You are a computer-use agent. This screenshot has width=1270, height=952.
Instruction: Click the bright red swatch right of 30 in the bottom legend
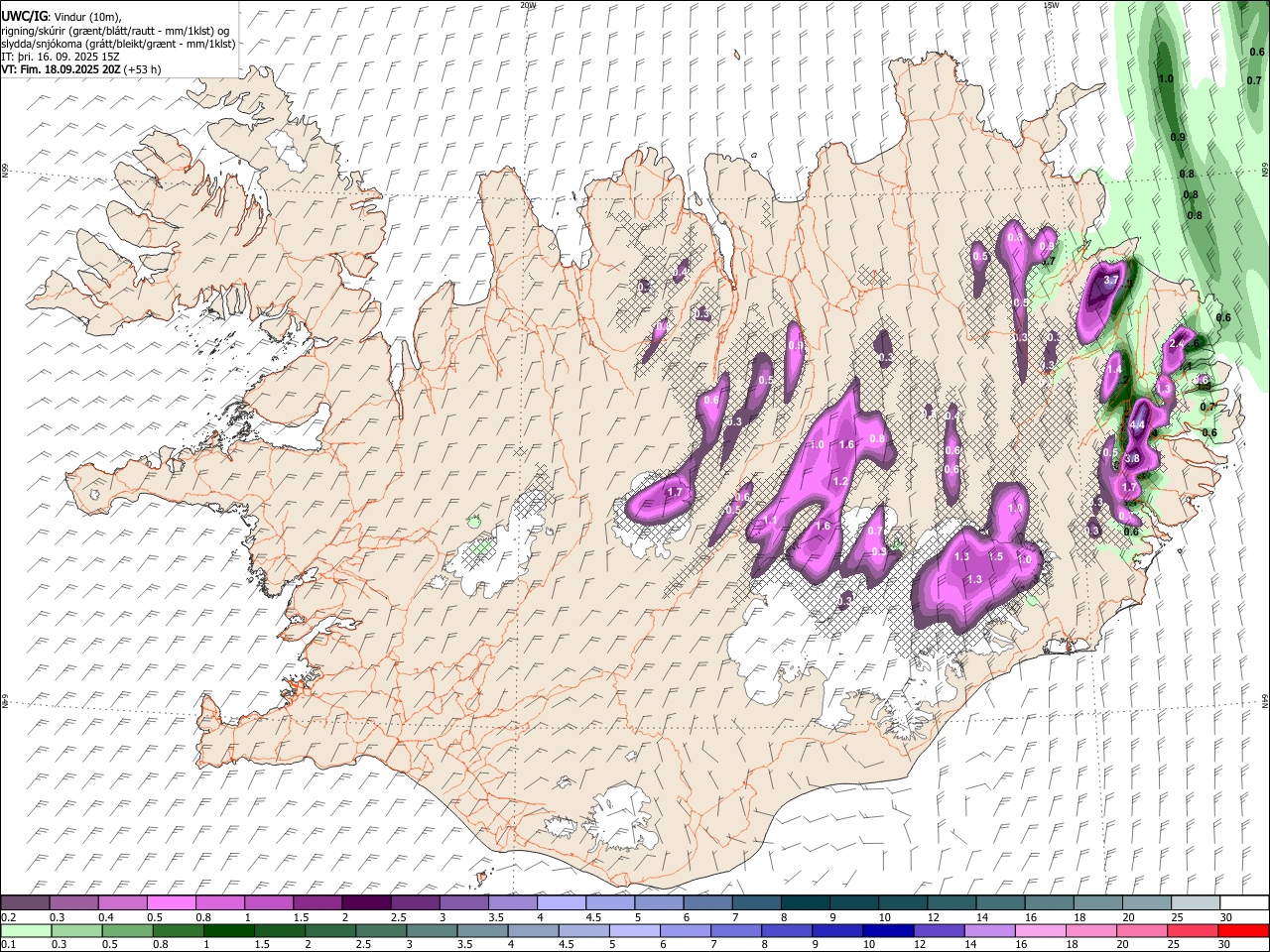1244,930
